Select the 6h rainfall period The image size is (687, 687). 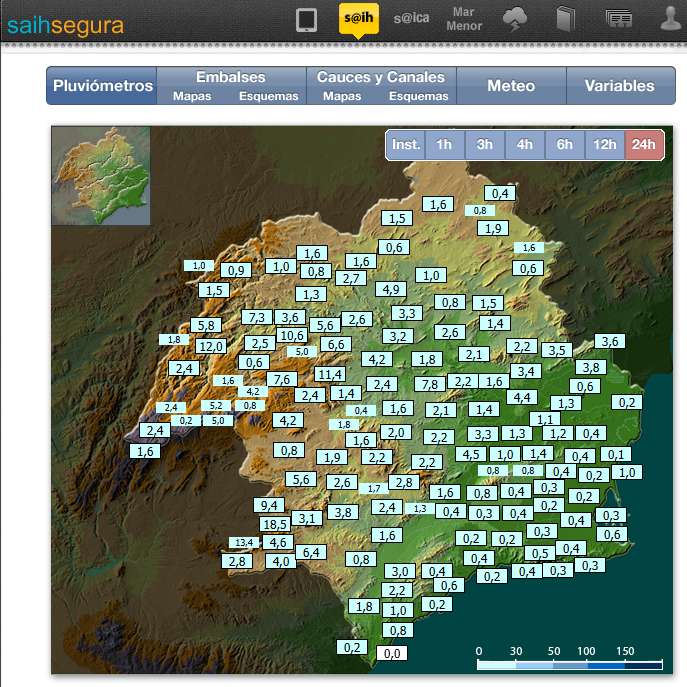564,145
